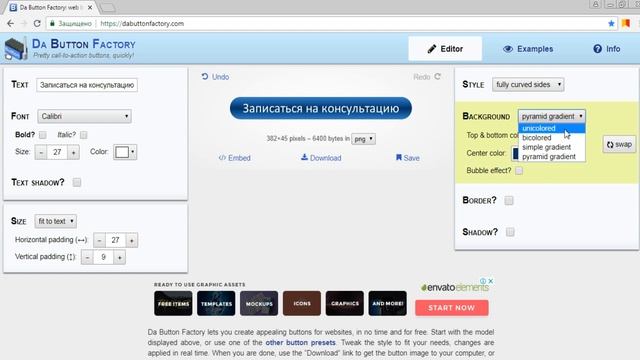Screen dimensions: 640x360
Task: Open the Info tab
Action: click(607, 49)
